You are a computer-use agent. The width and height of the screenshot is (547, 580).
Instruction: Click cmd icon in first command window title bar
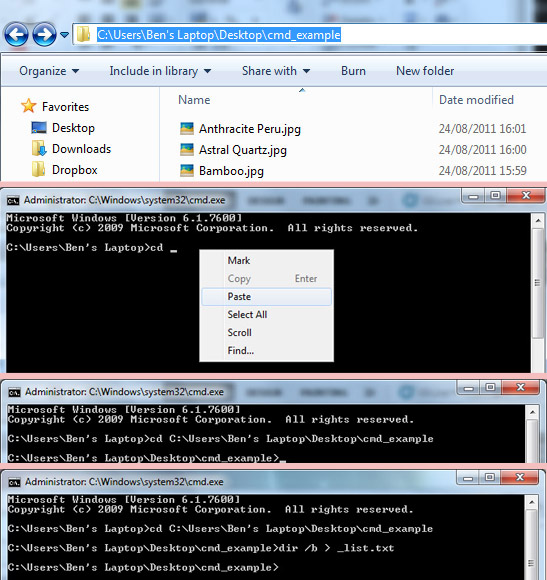[x=13, y=201]
